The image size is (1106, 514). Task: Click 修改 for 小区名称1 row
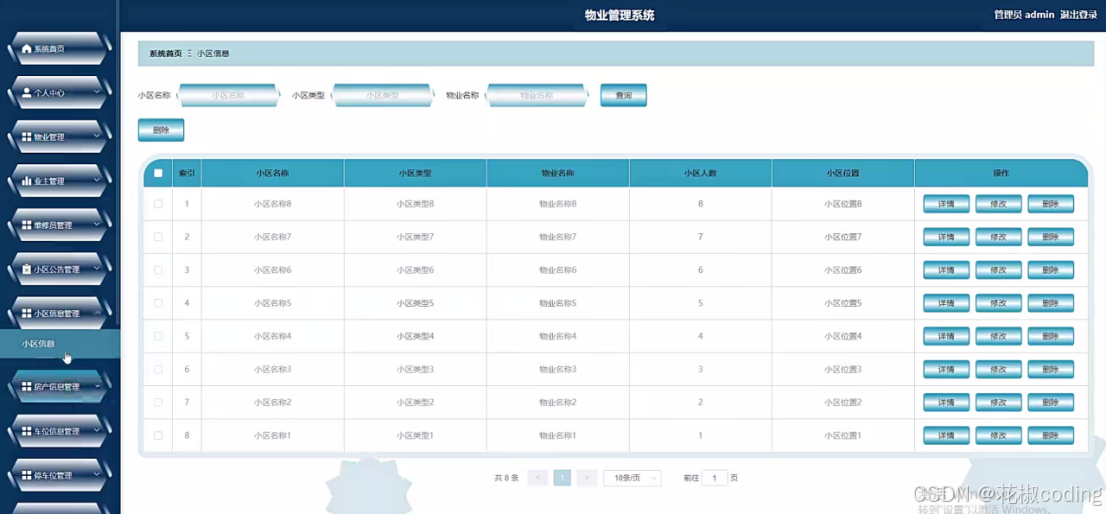pyautogui.click(x=998, y=436)
